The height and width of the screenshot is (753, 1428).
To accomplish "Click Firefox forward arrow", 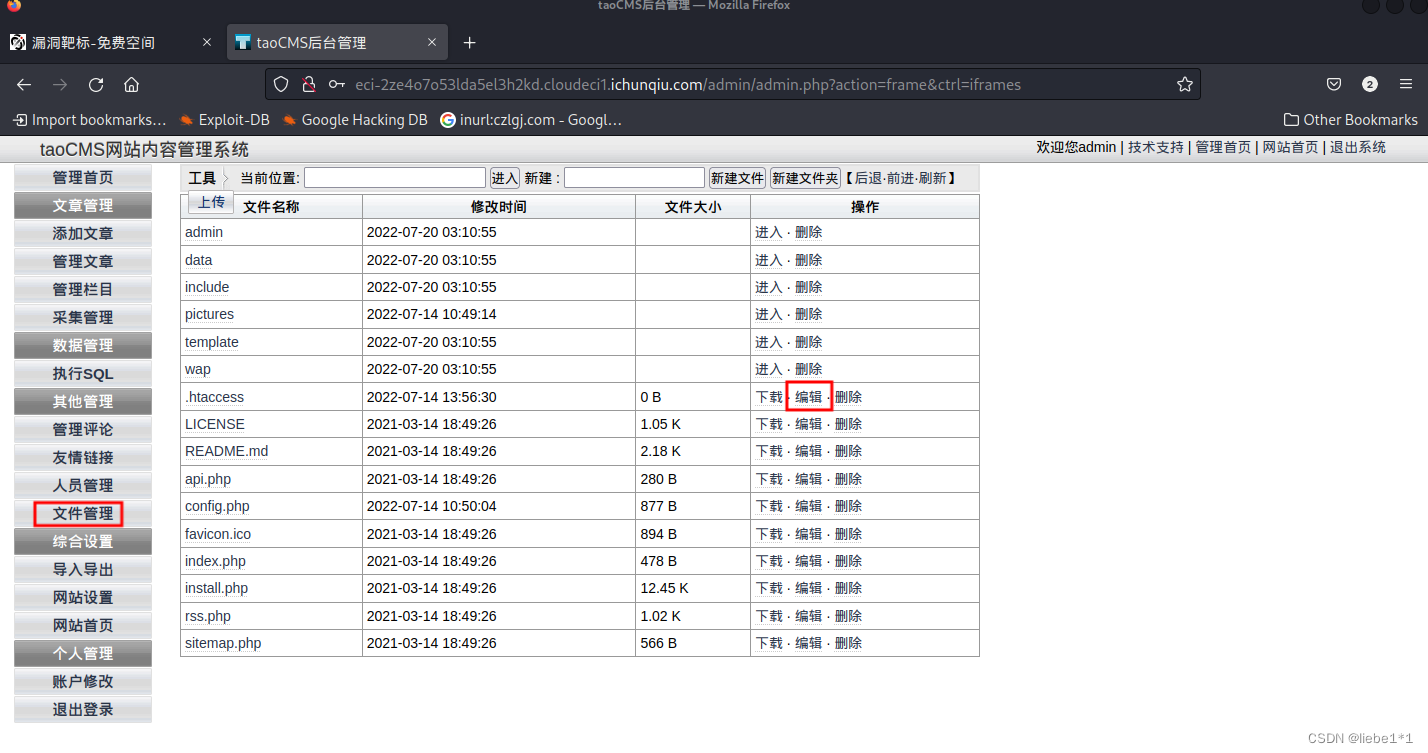I will (x=60, y=85).
